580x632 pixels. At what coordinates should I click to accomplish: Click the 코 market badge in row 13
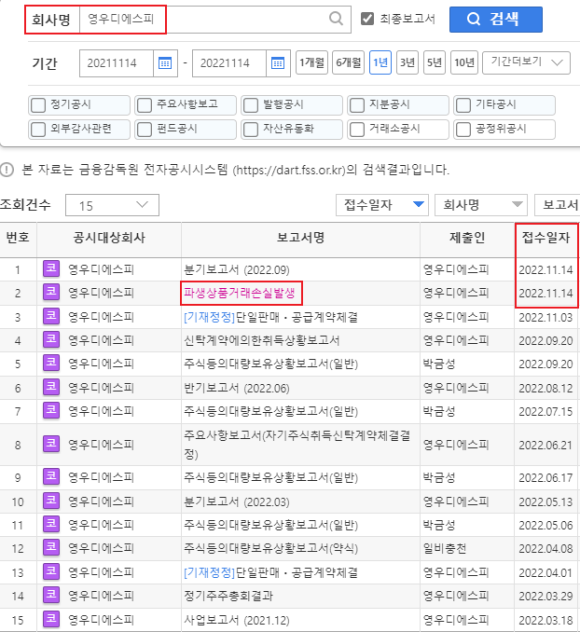[x=51, y=572]
